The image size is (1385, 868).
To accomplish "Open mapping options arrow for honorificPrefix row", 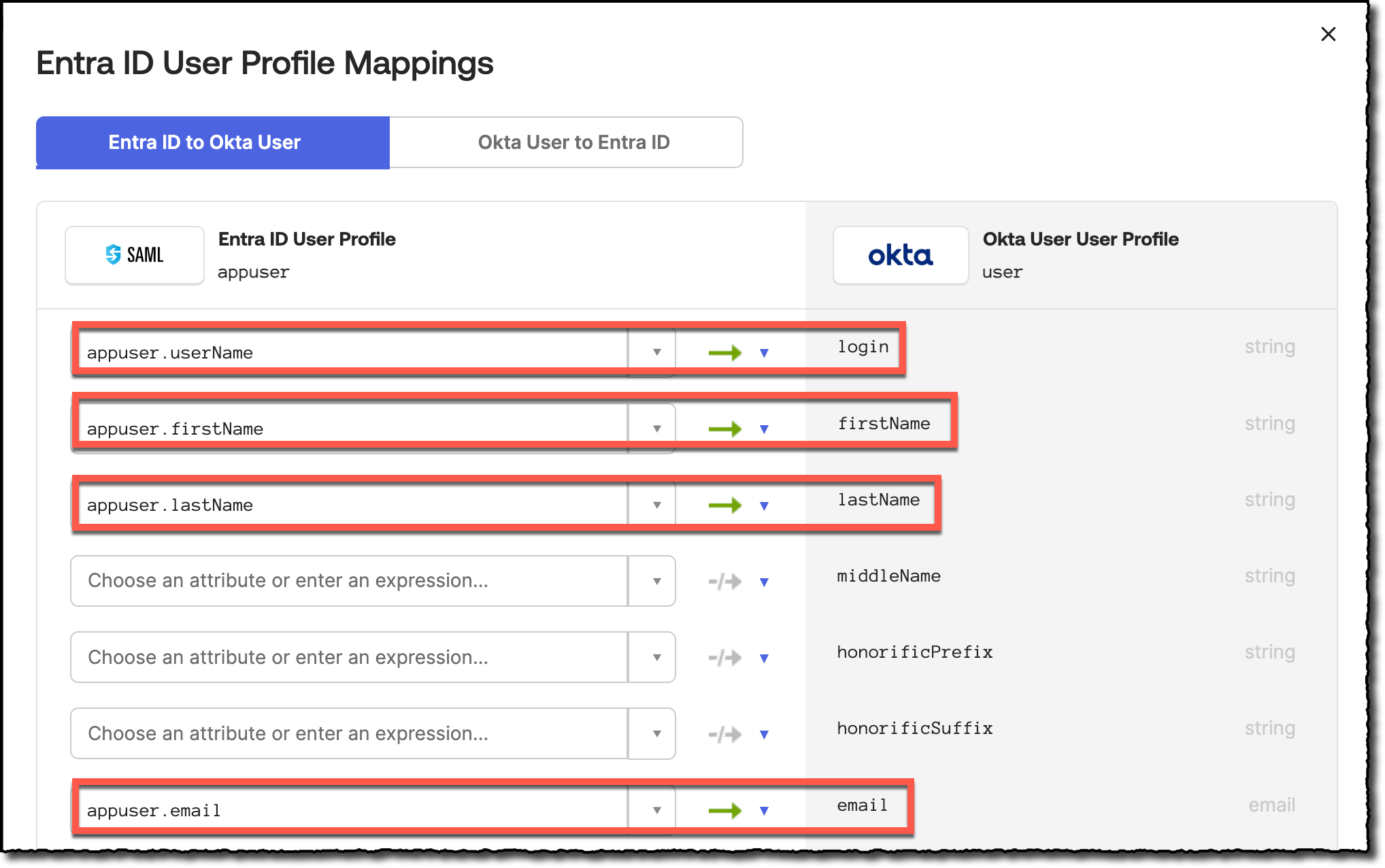I will click(x=764, y=658).
